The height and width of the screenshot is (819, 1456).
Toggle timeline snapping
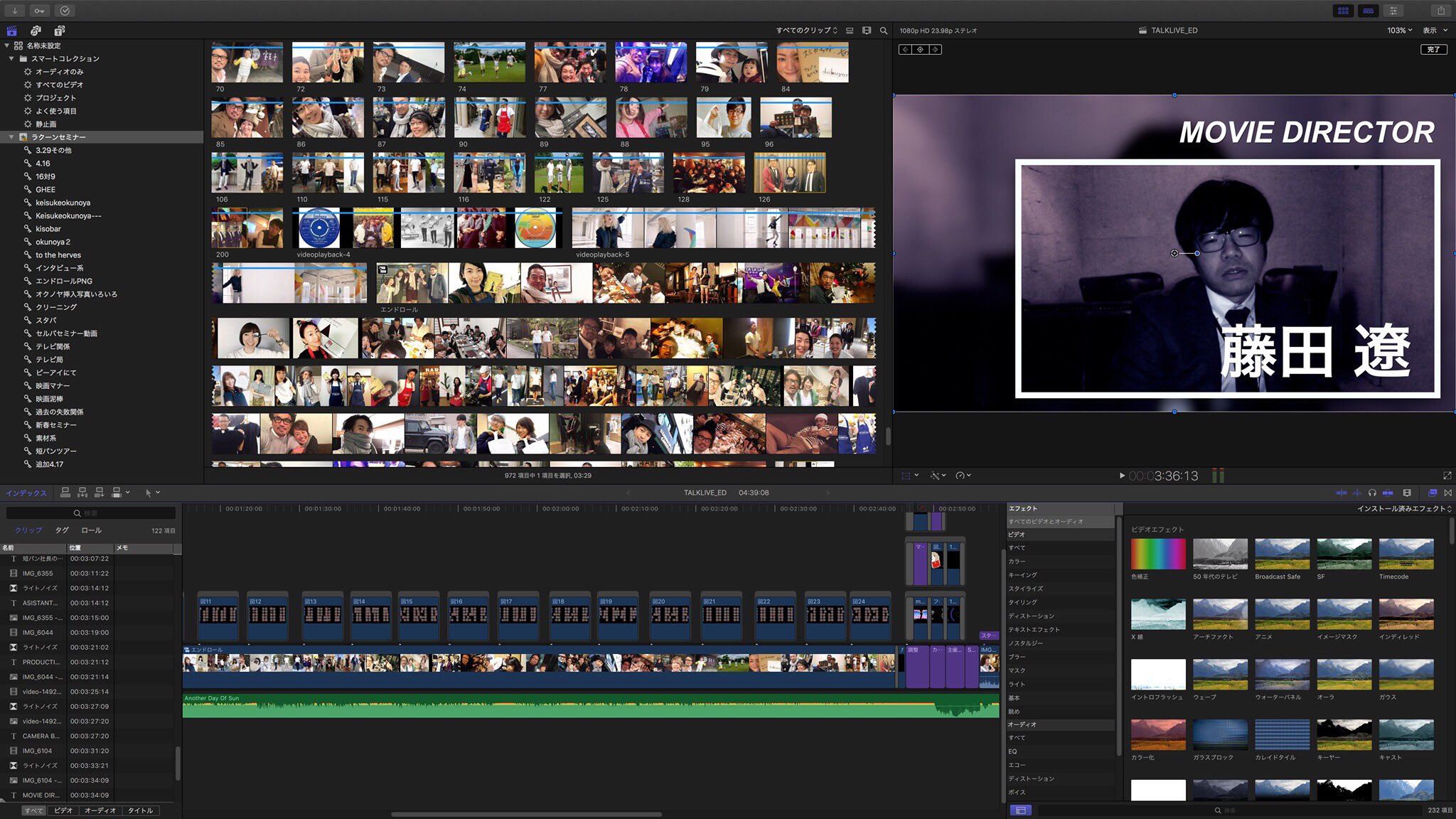[x=1388, y=493]
